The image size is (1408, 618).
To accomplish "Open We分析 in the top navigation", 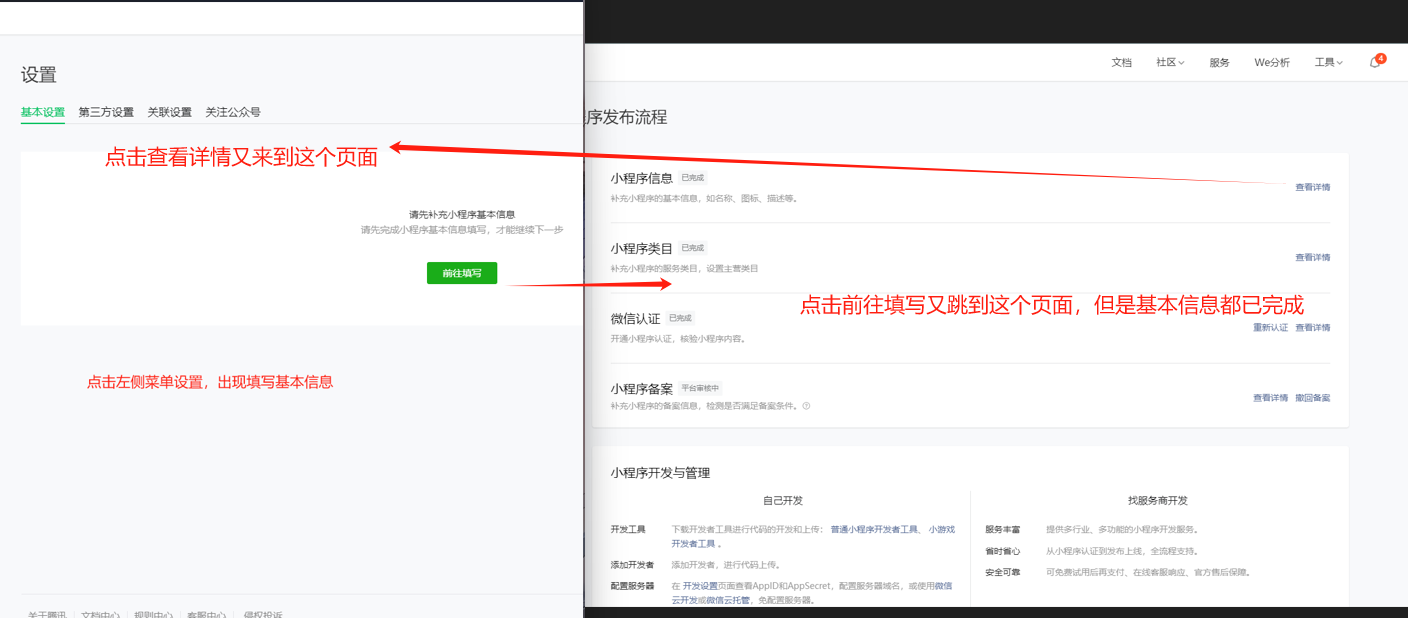I will [1272, 62].
